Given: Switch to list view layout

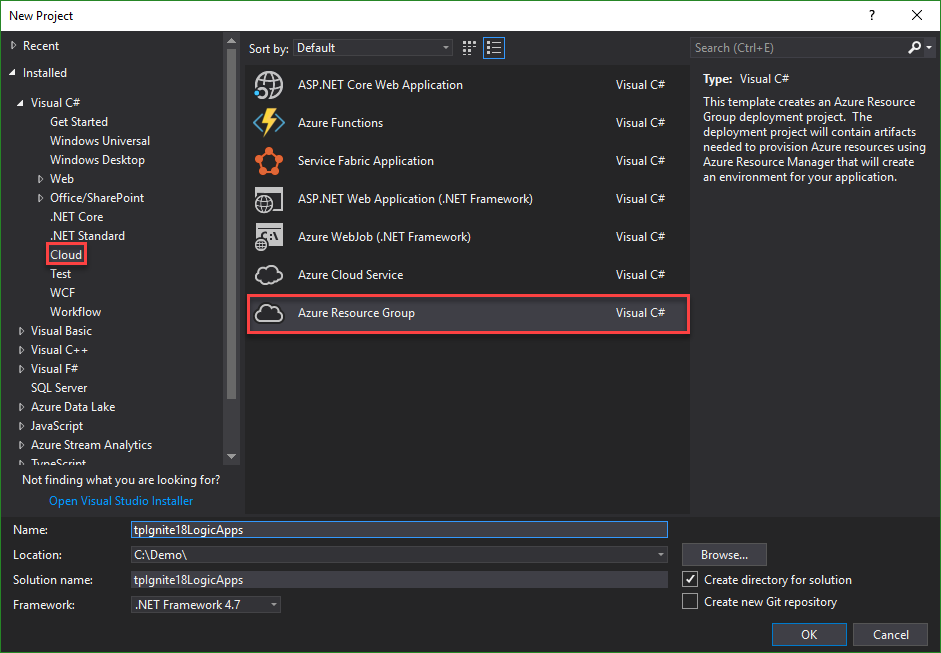Looking at the screenshot, I should click(493, 48).
